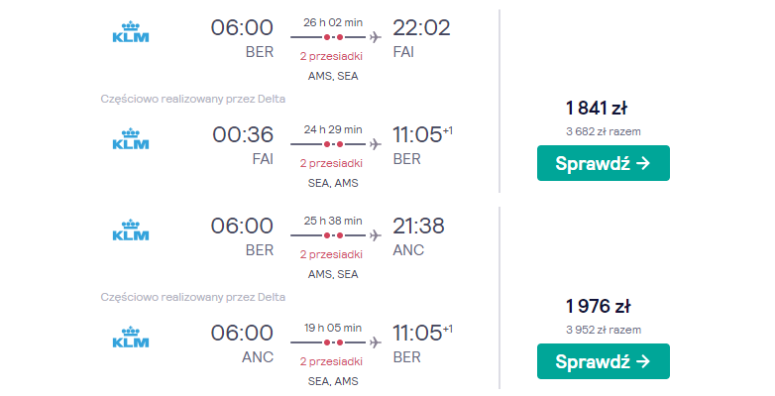Click the 3 952 zł razem total
Viewport: 775px width, 396px height.
603,330
